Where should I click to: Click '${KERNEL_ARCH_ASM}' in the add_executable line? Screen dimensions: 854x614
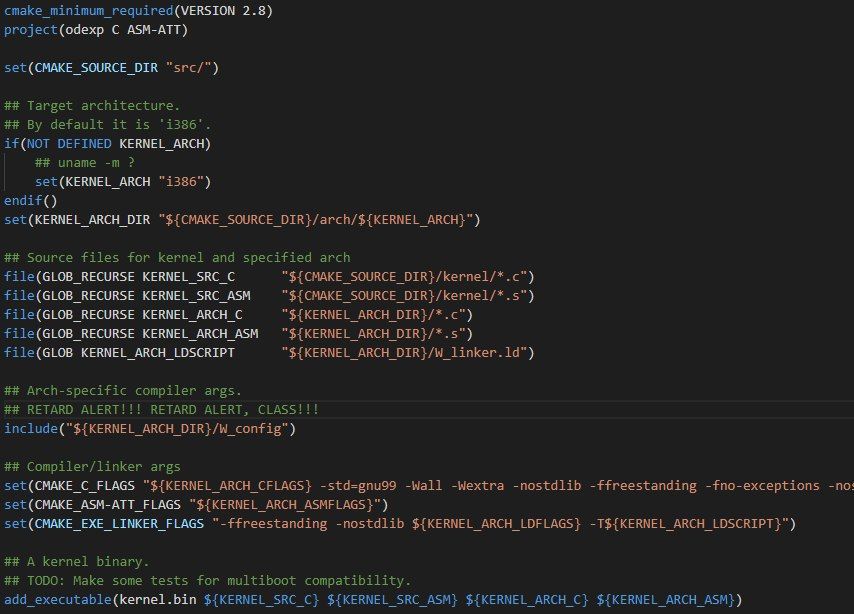666,600
